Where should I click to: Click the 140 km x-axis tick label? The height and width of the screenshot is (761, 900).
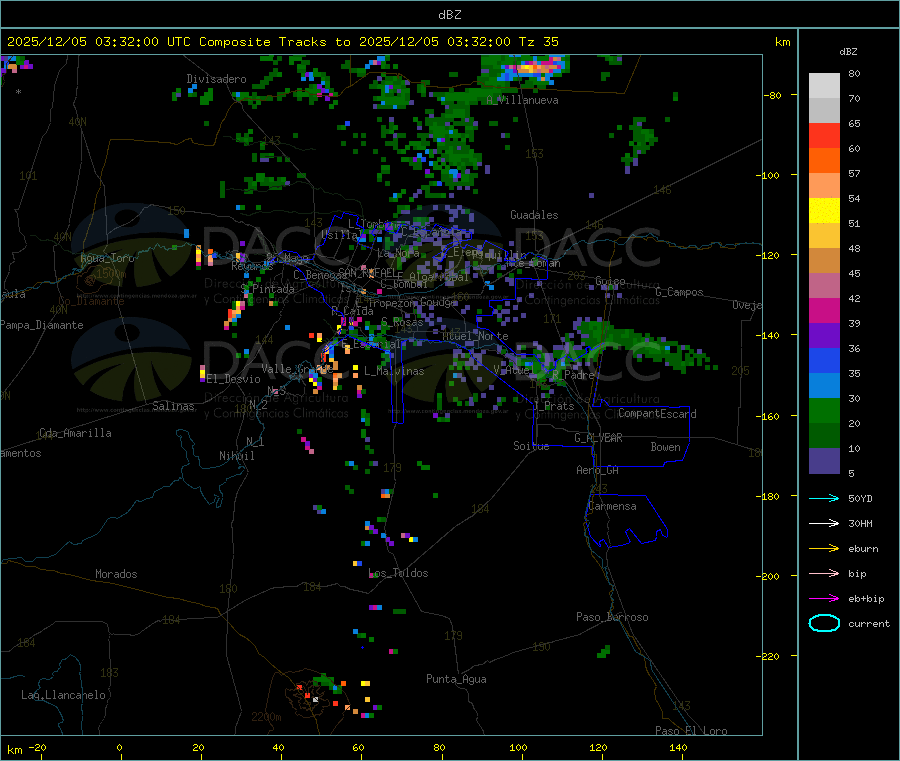click(x=678, y=747)
